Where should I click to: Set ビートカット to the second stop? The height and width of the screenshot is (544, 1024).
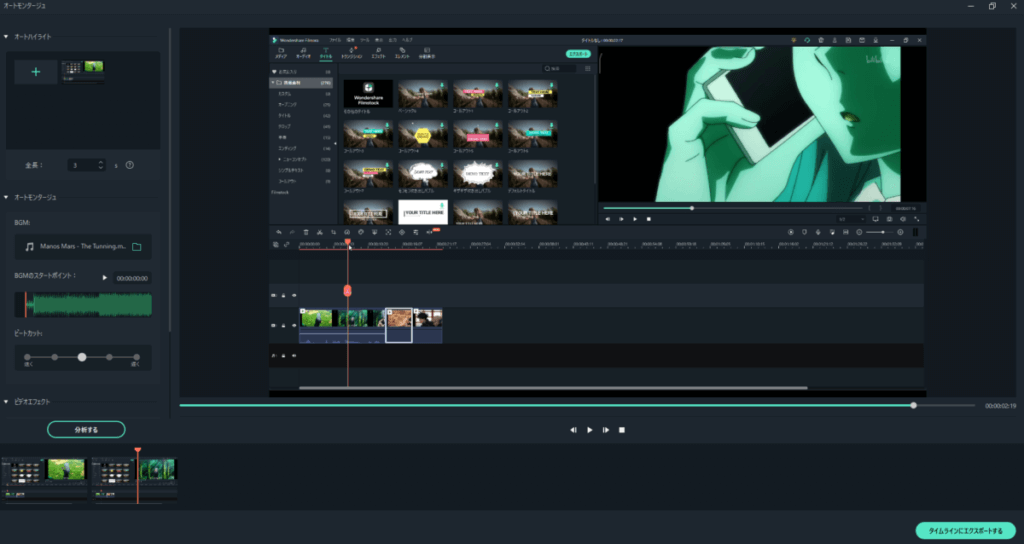coord(55,357)
